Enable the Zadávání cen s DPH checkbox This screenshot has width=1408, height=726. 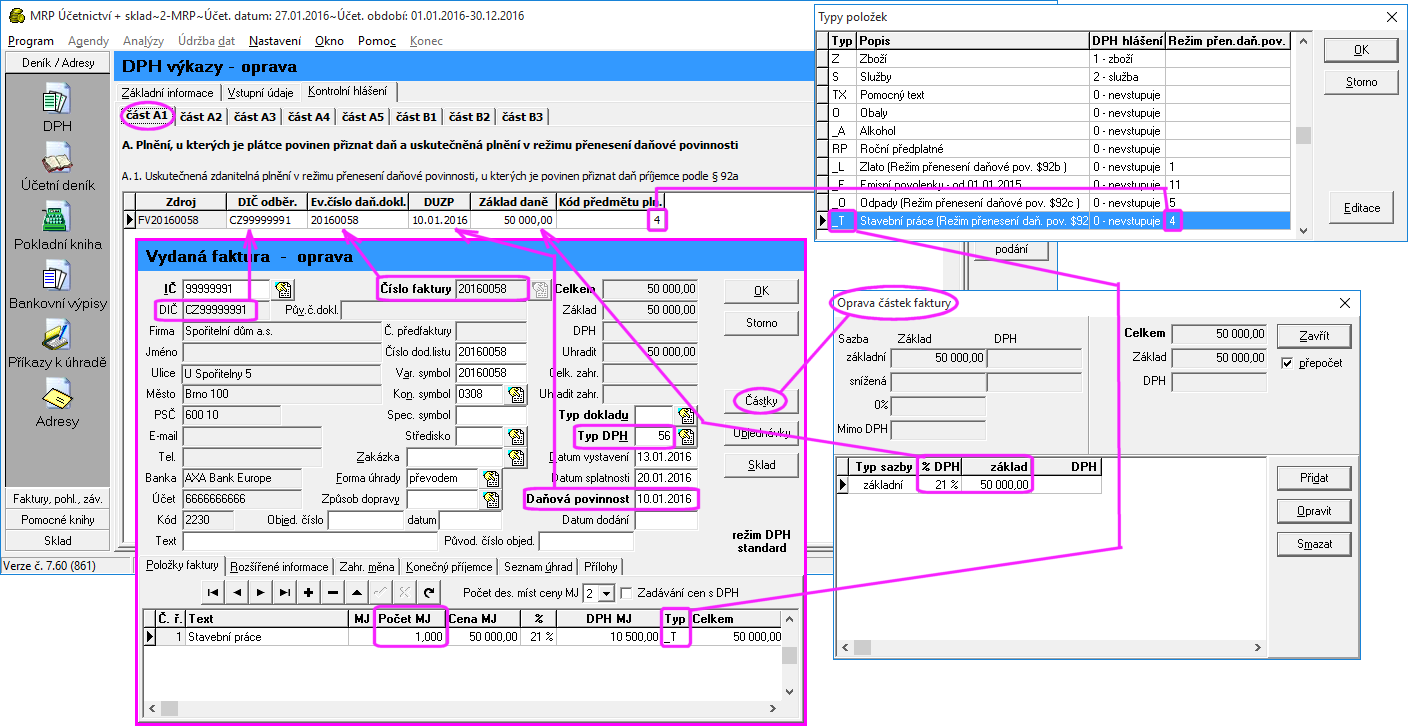(x=627, y=593)
